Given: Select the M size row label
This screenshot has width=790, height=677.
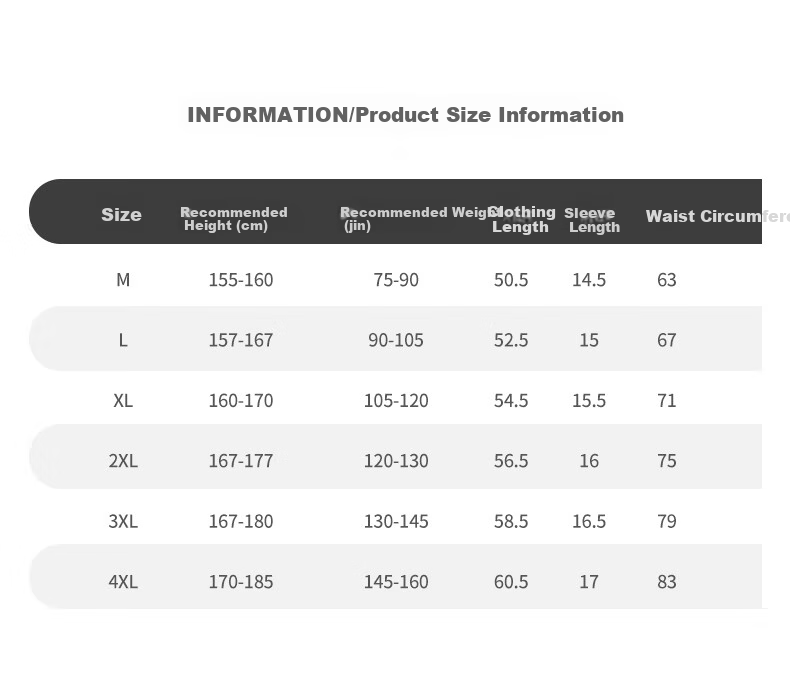Looking at the screenshot, I should pyautogui.click(x=123, y=280).
